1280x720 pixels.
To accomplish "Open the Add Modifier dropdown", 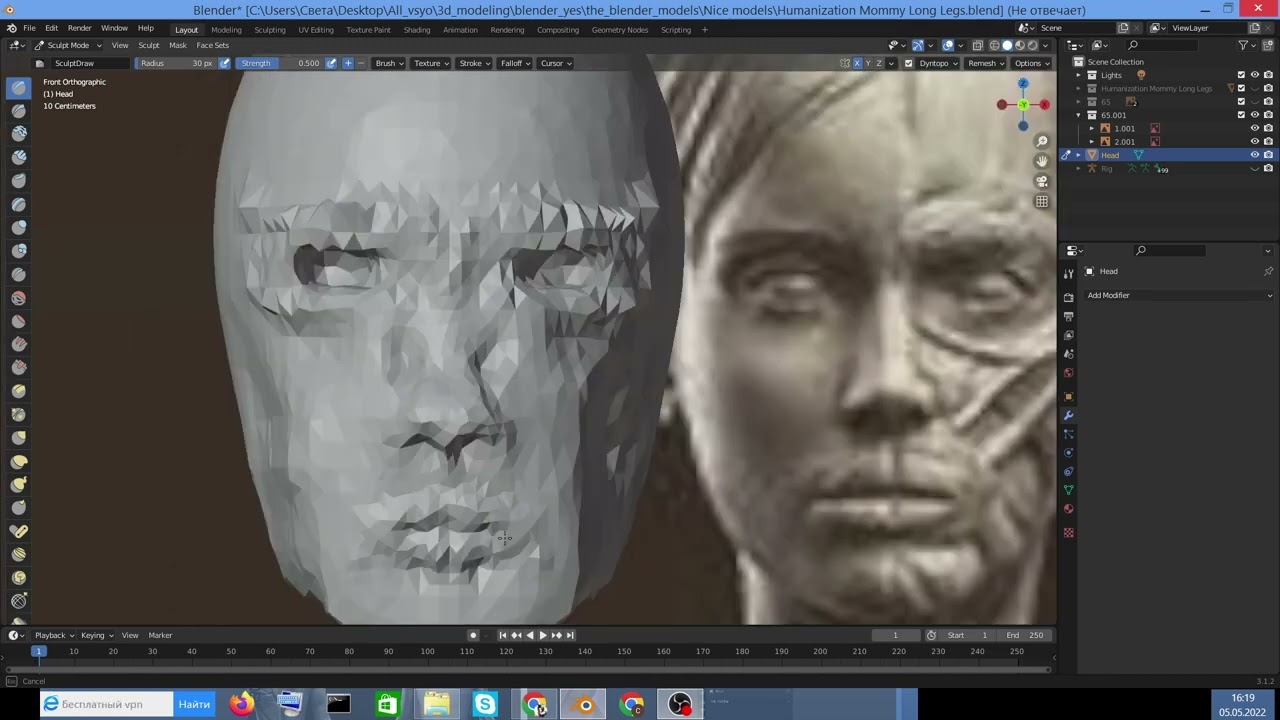I will click(x=1180, y=295).
